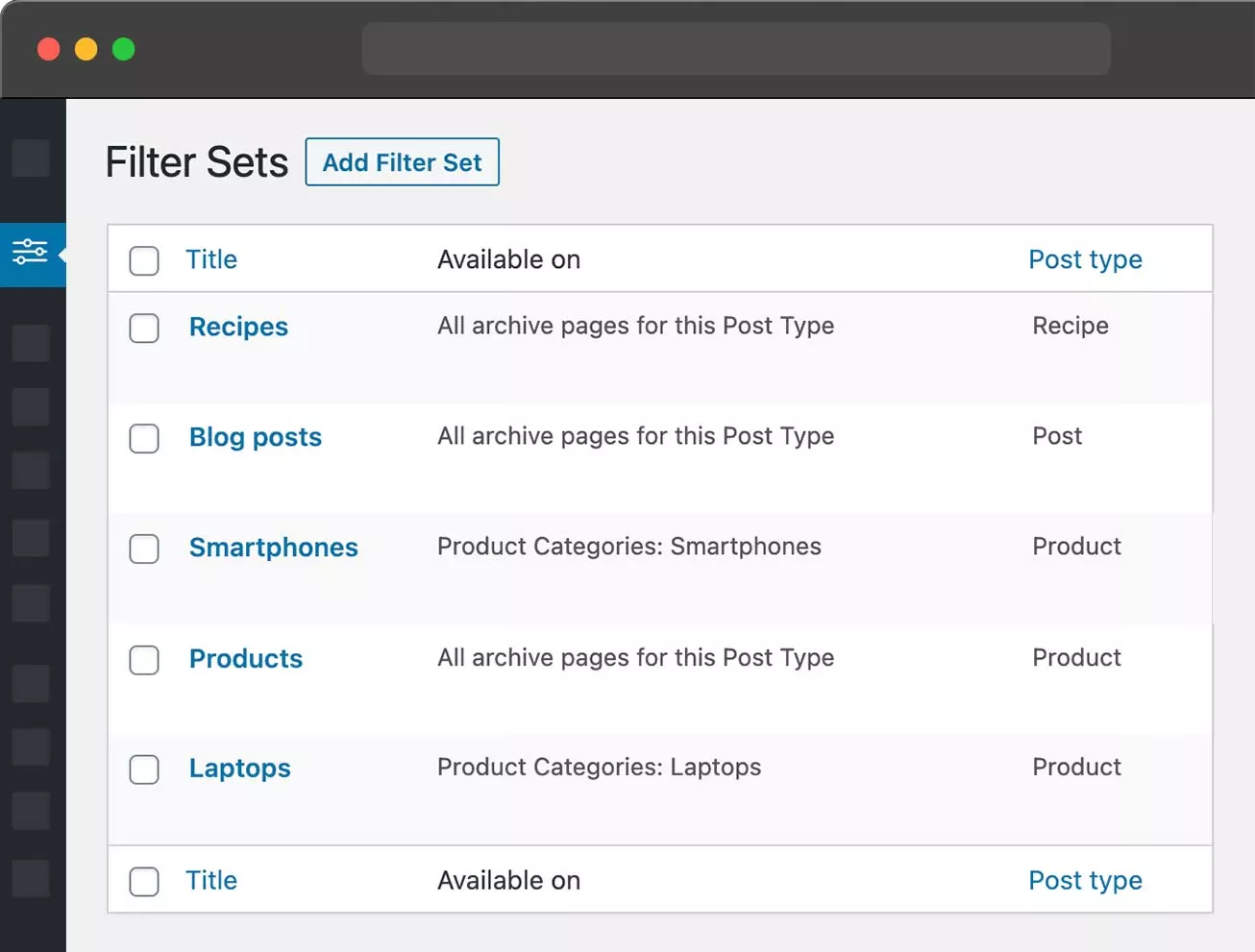Viewport: 1255px width, 952px height.
Task: Check the Blog posts row checkbox
Action: point(144,438)
